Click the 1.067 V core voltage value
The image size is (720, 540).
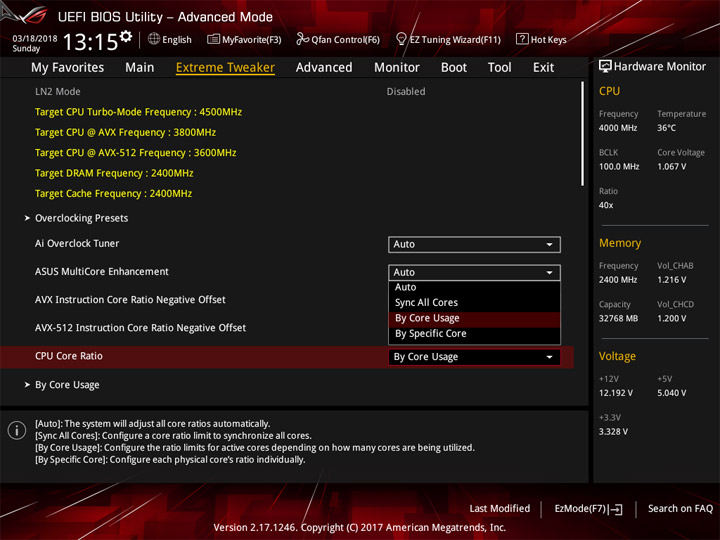671,167
